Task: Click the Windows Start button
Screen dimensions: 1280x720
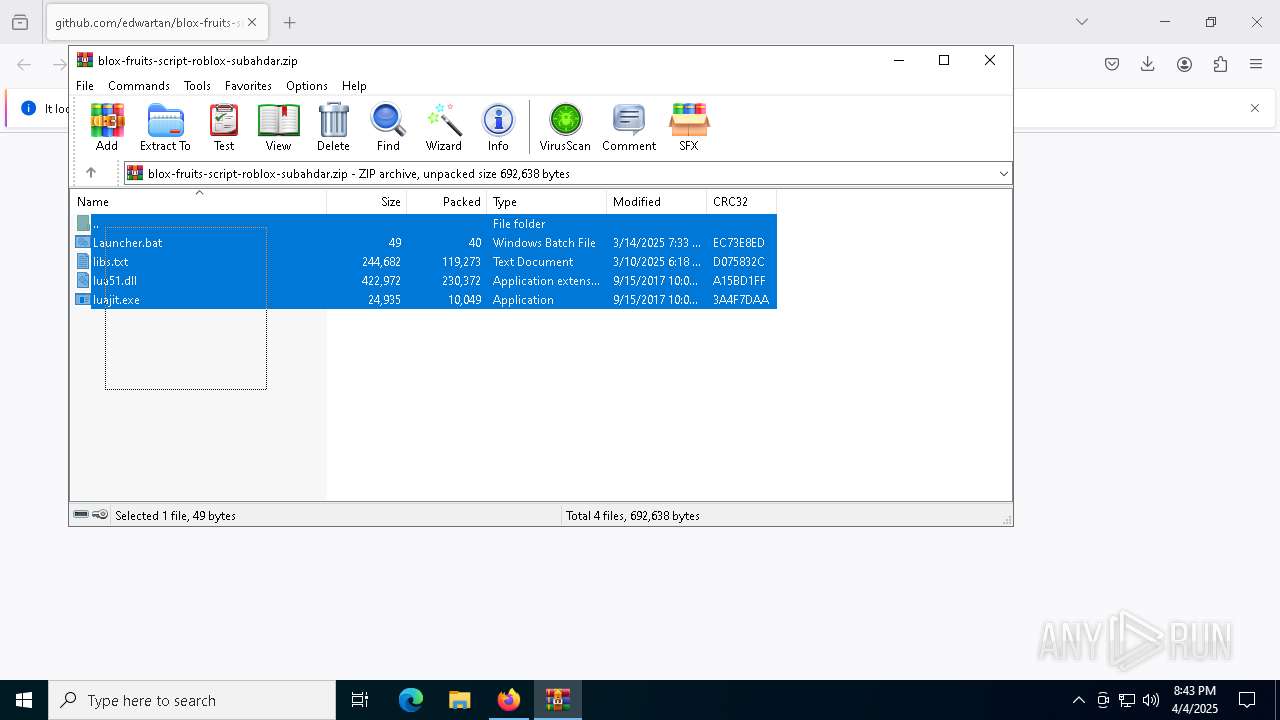Action: pos(24,700)
